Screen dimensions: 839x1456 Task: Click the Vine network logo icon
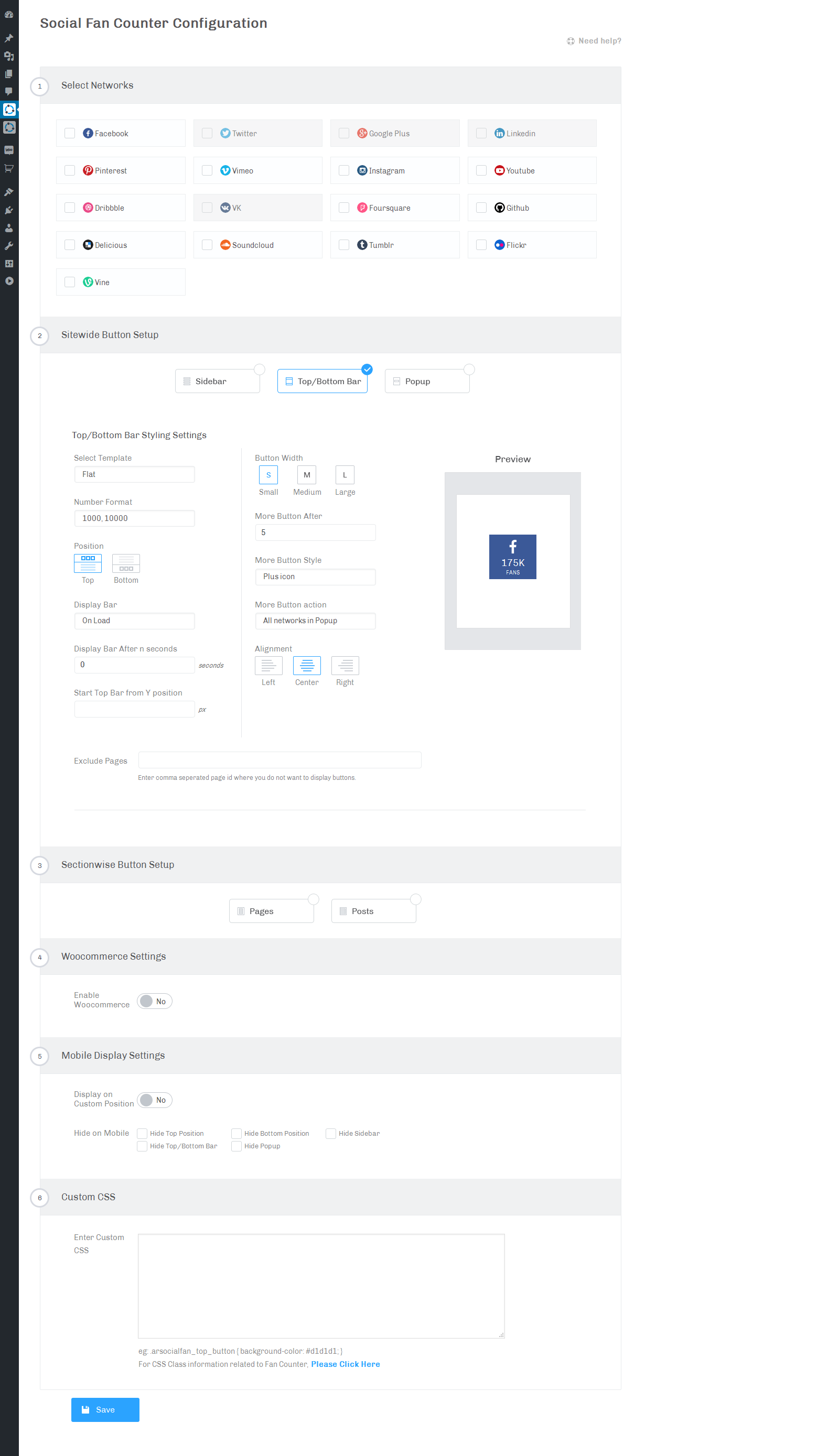pos(88,282)
